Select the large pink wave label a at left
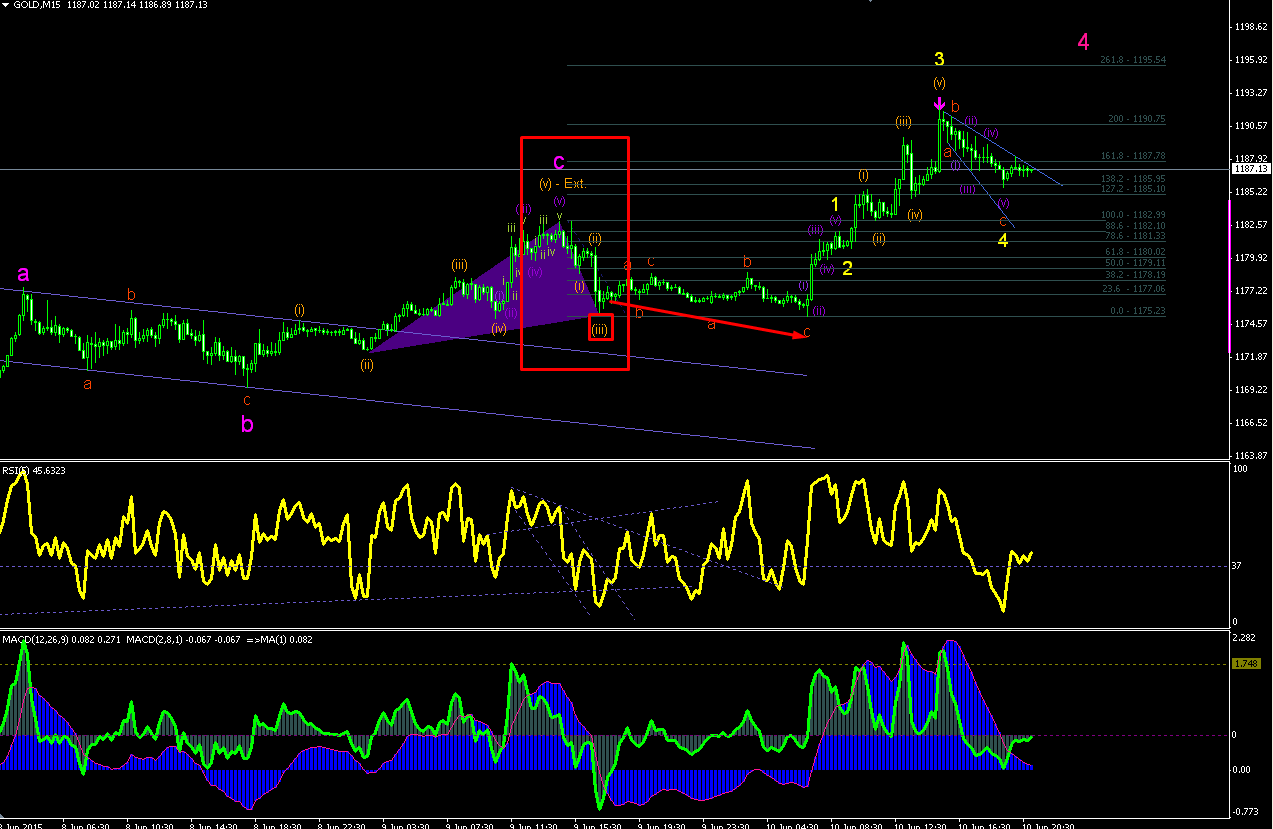The height and width of the screenshot is (829, 1273). [x=23, y=274]
